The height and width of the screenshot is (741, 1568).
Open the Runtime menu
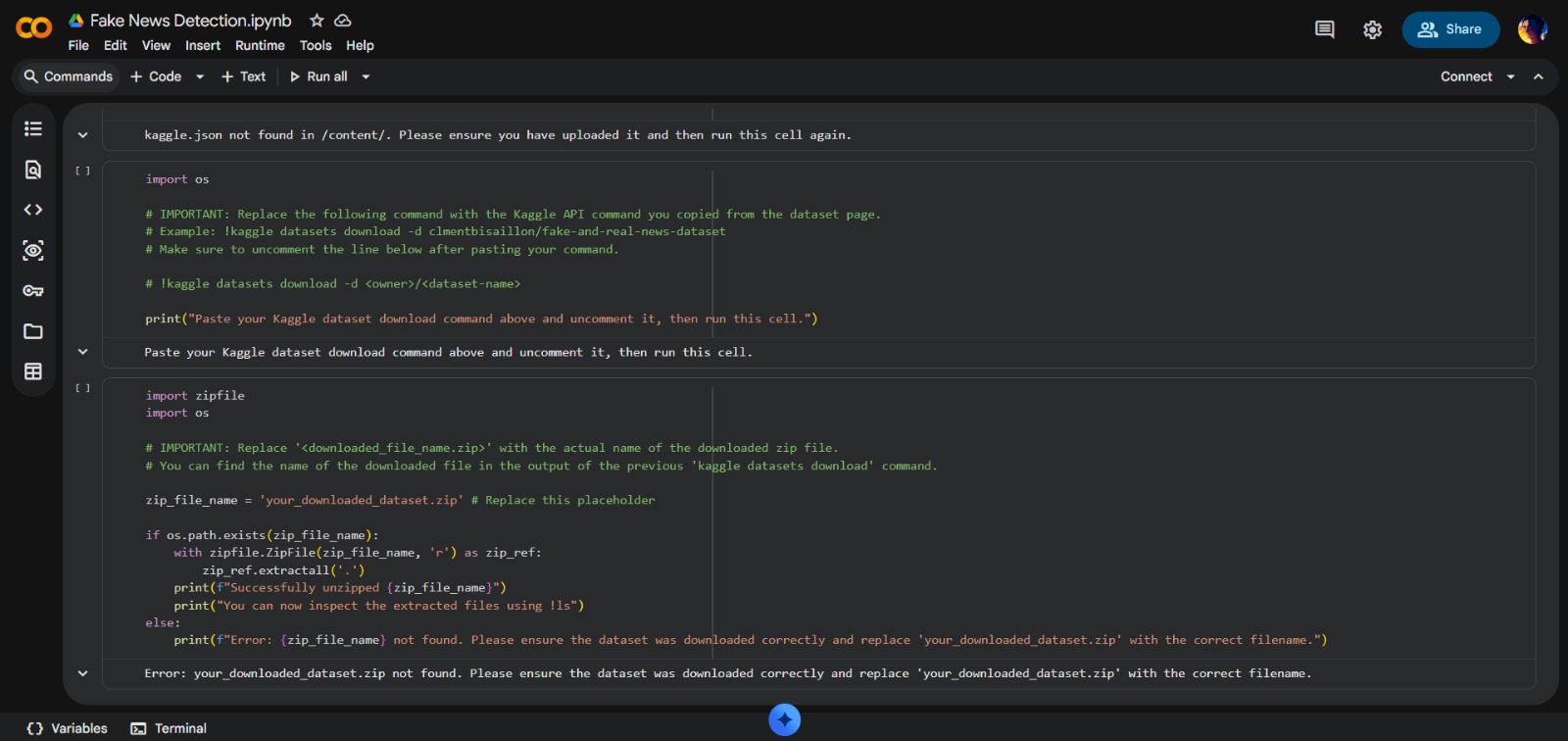point(260,45)
